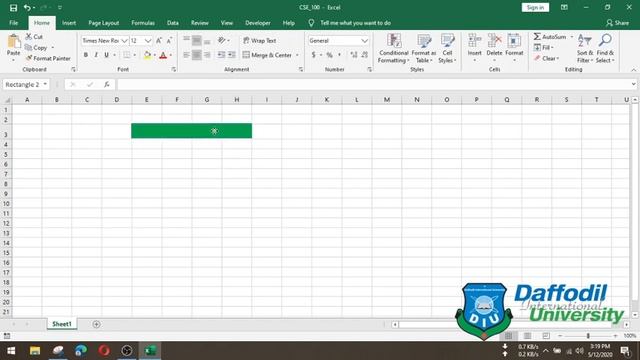Click the Paste icon
This screenshot has height=360, width=640.
click(13, 41)
